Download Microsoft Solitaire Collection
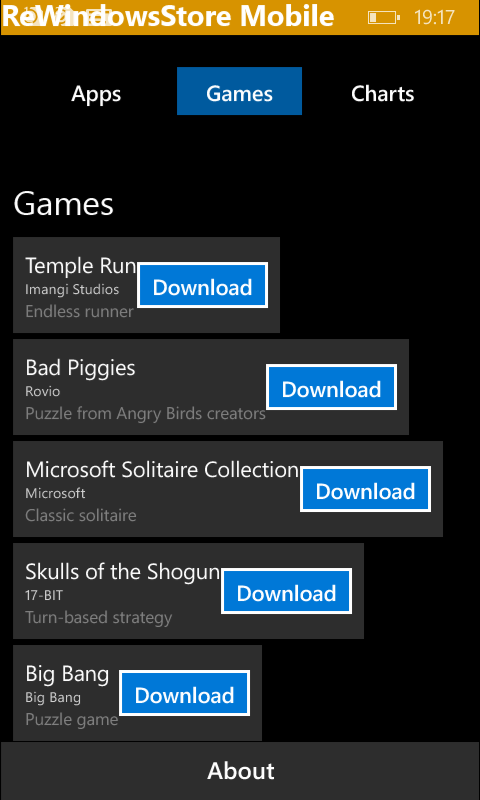Image resolution: width=480 pixels, height=800 pixels. click(x=365, y=491)
